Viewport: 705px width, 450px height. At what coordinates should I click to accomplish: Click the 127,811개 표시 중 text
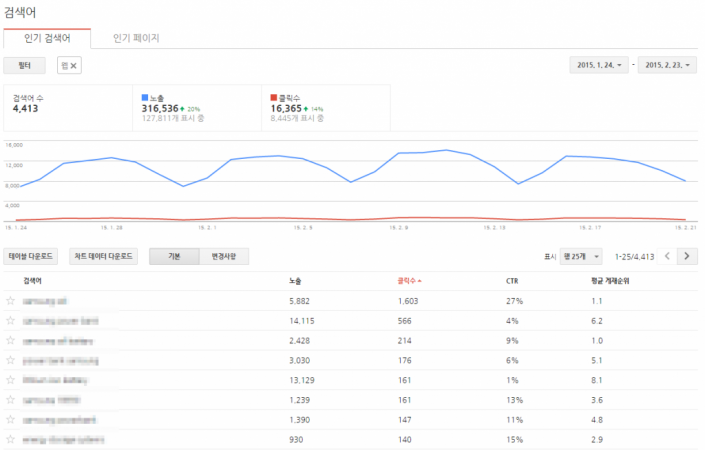tap(173, 118)
